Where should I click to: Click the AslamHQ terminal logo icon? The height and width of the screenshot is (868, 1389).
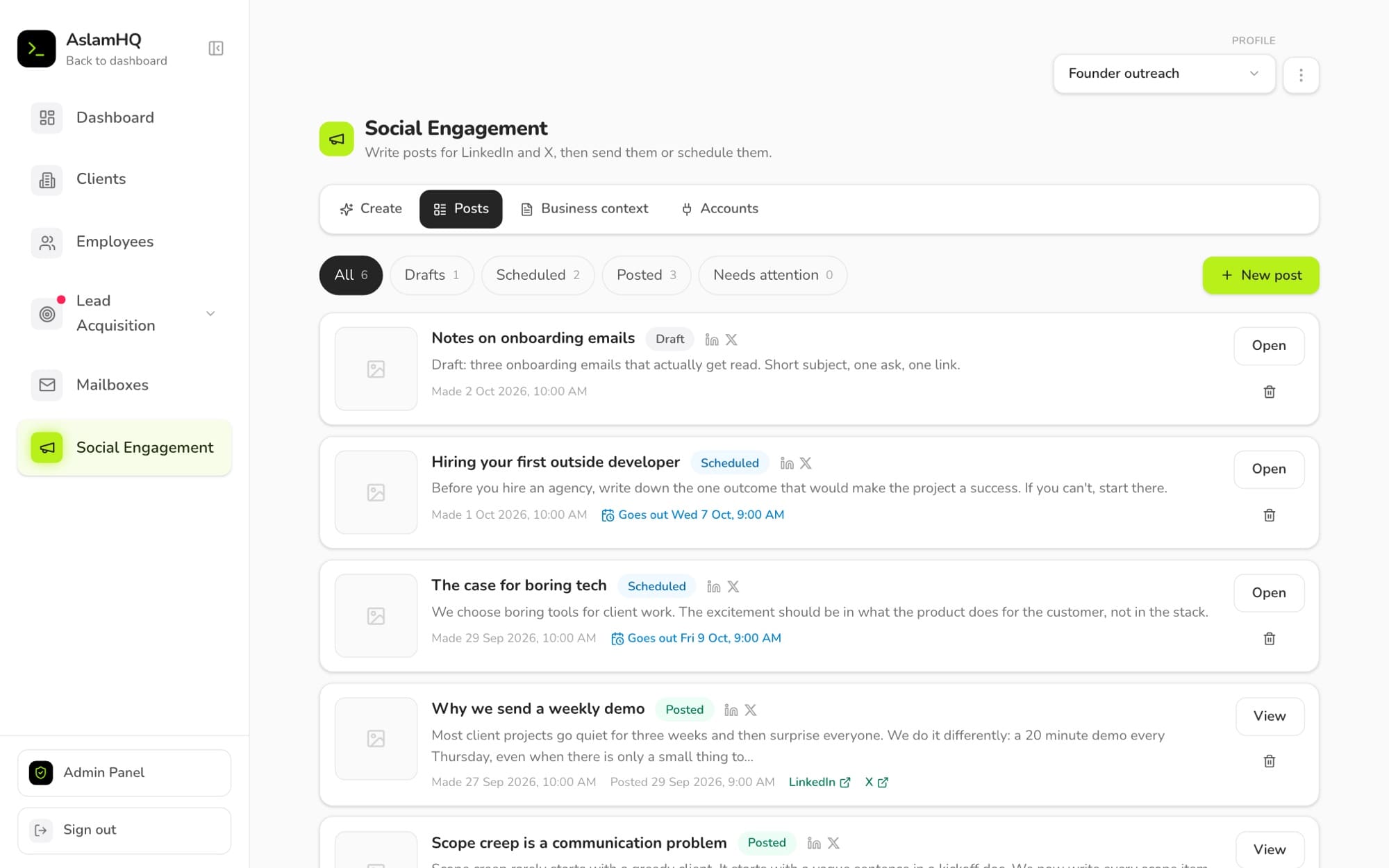click(37, 49)
